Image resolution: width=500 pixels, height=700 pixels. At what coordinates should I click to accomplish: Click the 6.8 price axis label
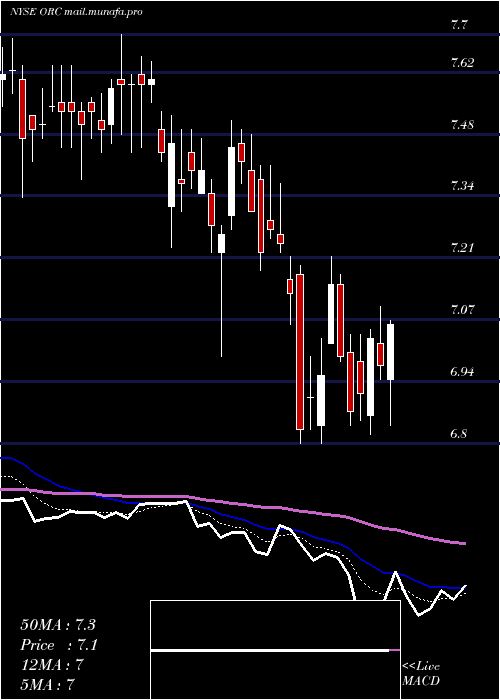(x=458, y=433)
